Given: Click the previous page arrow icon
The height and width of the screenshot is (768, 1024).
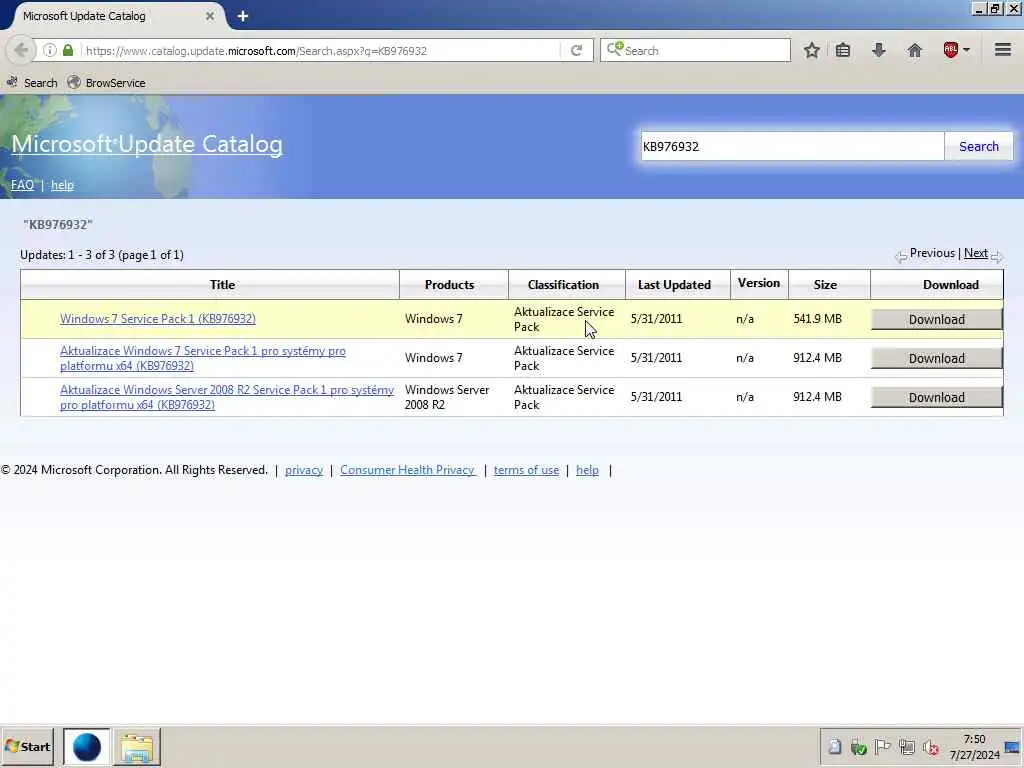Looking at the screenshot, I should pyautogui.click(x=901, y=257).
